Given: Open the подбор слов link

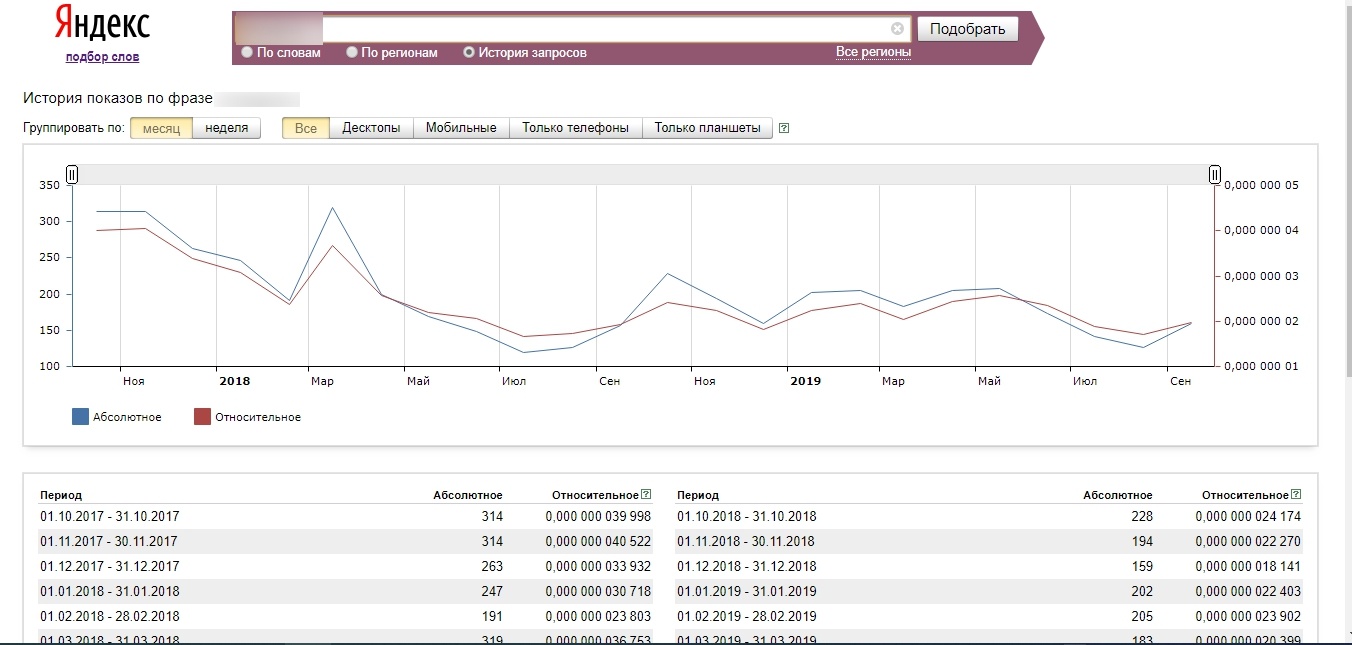Looking at the screenshot, I should pos(102,57).
